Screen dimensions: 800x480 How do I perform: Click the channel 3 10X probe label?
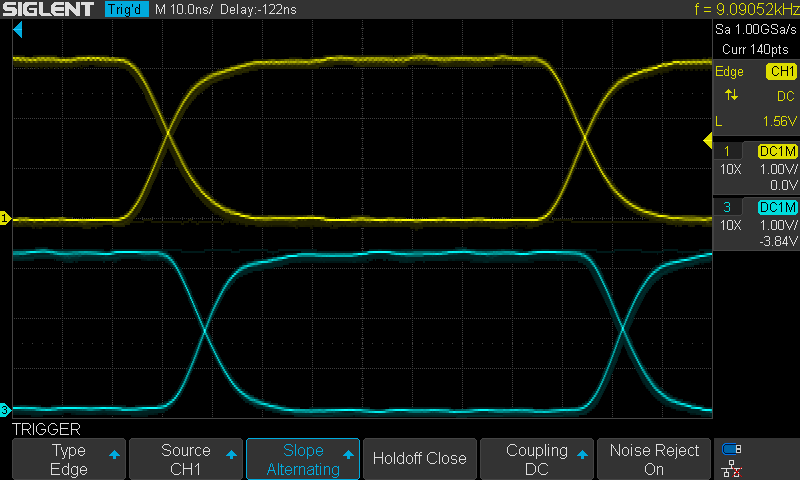pos(730,225)
